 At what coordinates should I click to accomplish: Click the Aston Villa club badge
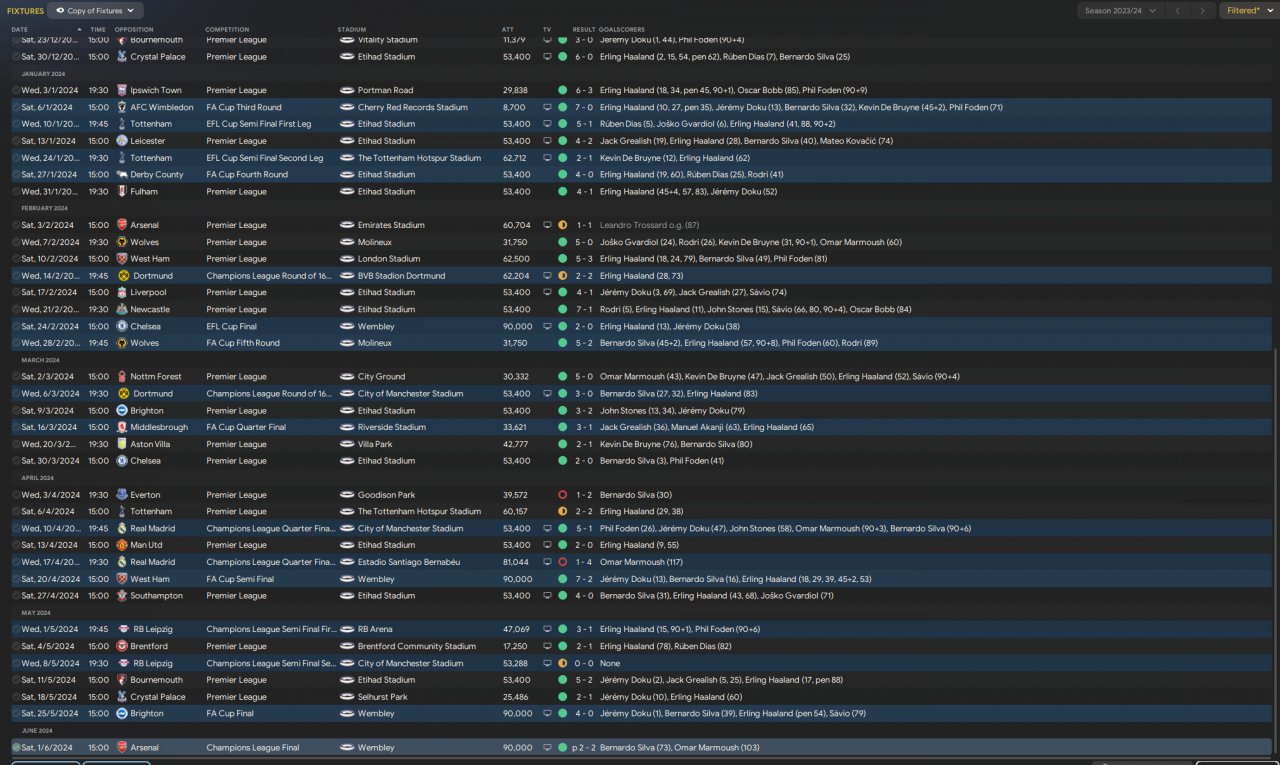click(x=122, y=444)
